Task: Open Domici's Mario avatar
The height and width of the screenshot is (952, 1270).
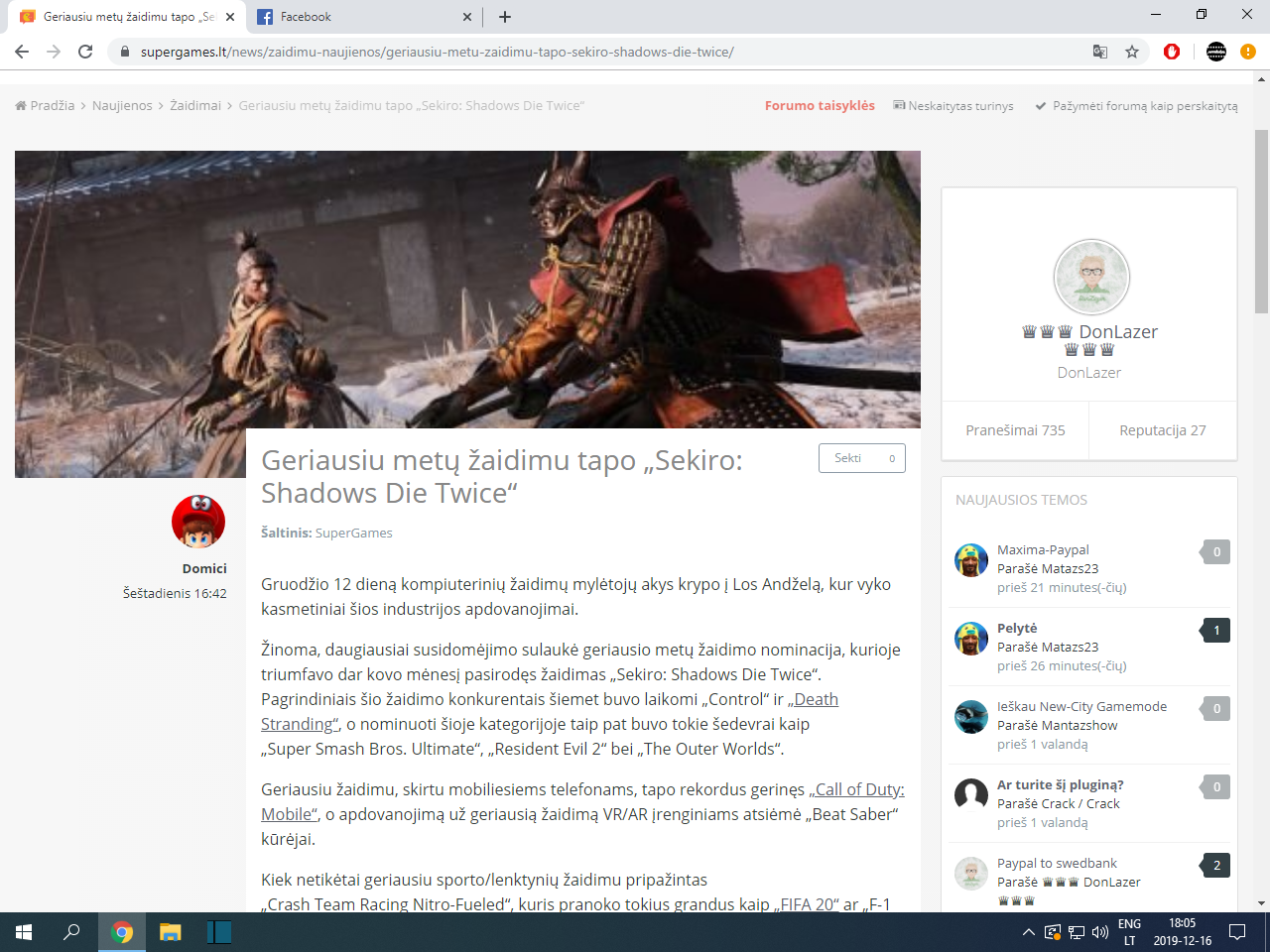Action: click(198, 522)
